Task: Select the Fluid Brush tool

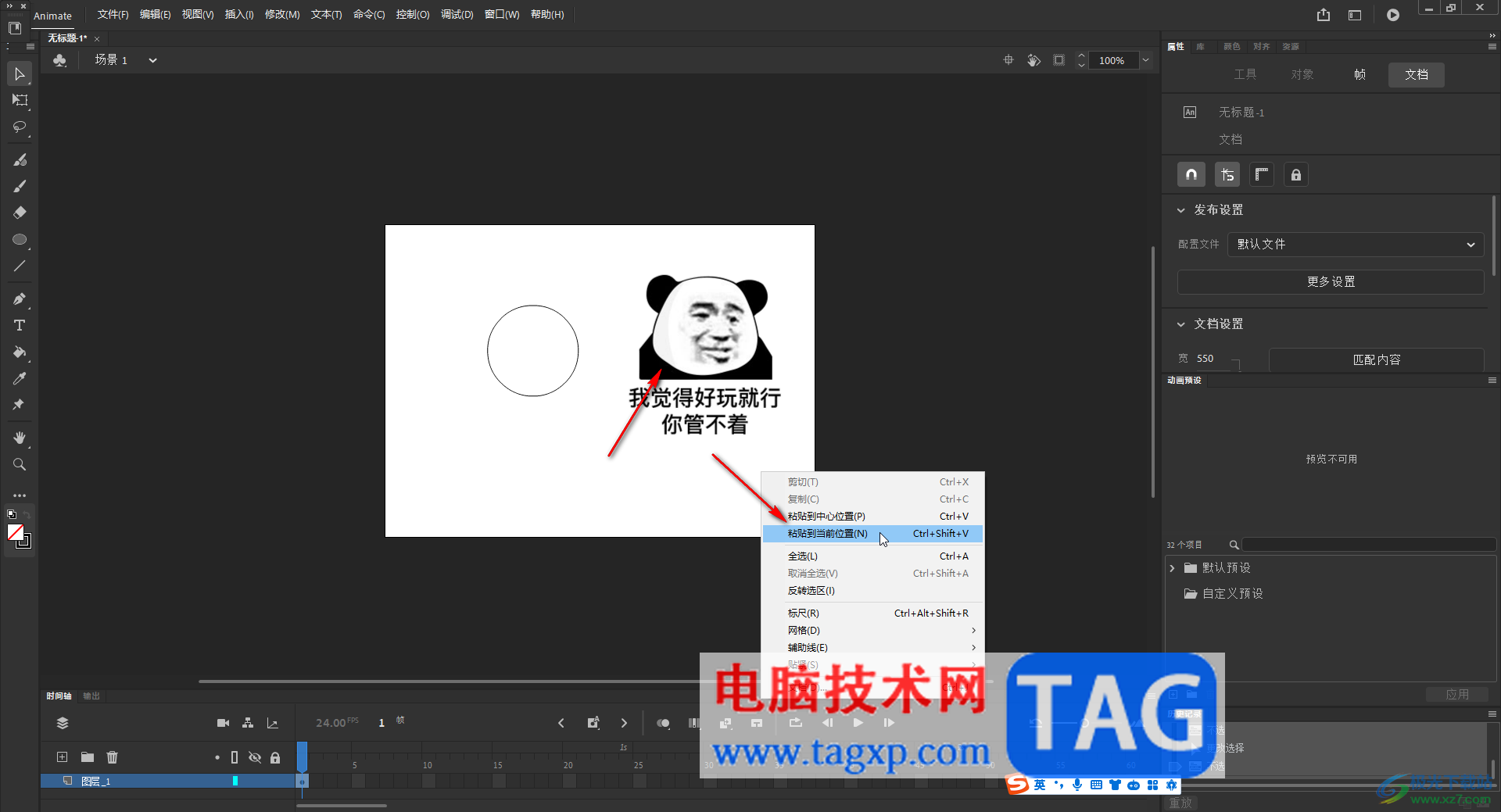Action: [x=20, y=160]
